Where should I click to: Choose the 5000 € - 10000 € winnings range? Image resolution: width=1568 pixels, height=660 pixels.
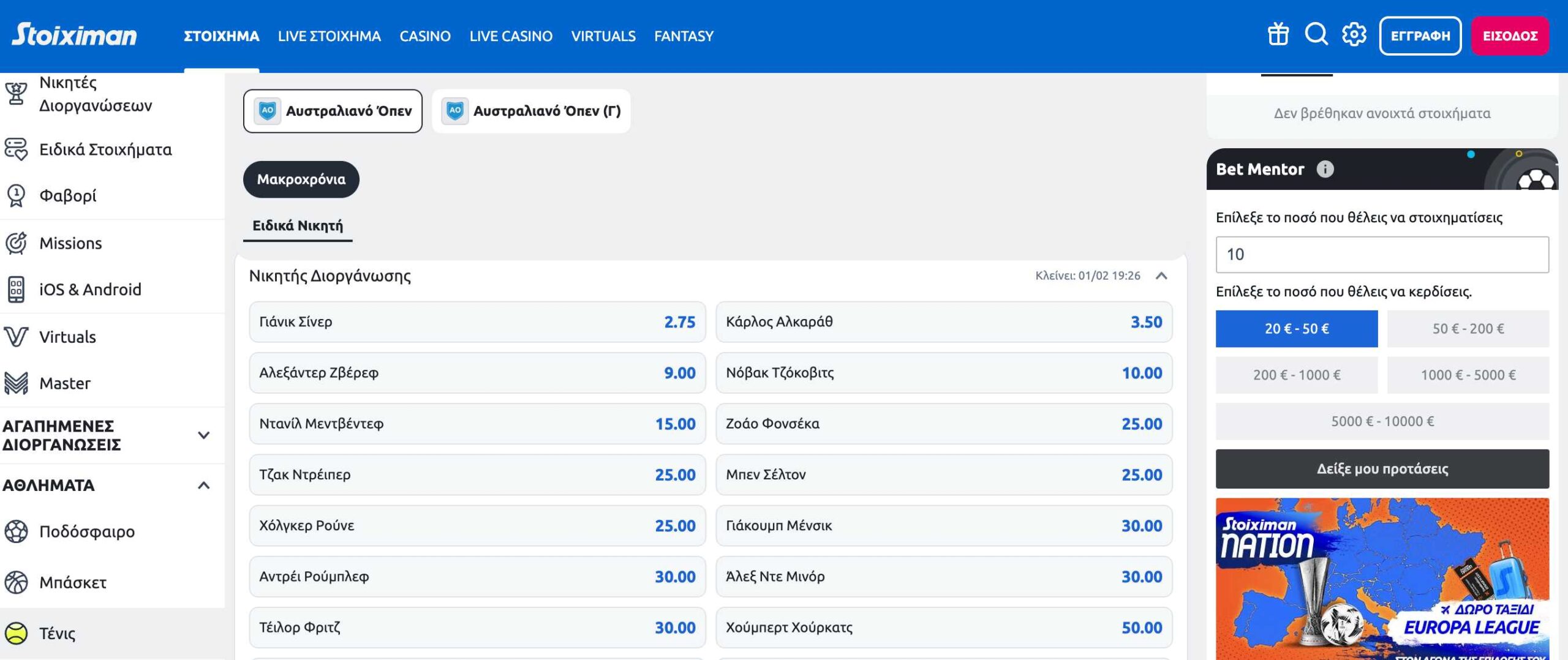1382,421
